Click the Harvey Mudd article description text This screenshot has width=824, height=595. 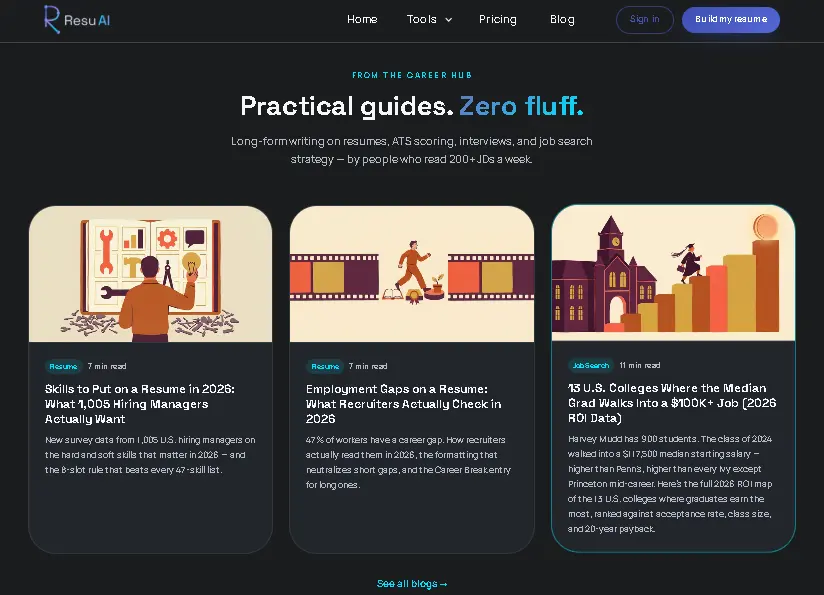(670, 484)
